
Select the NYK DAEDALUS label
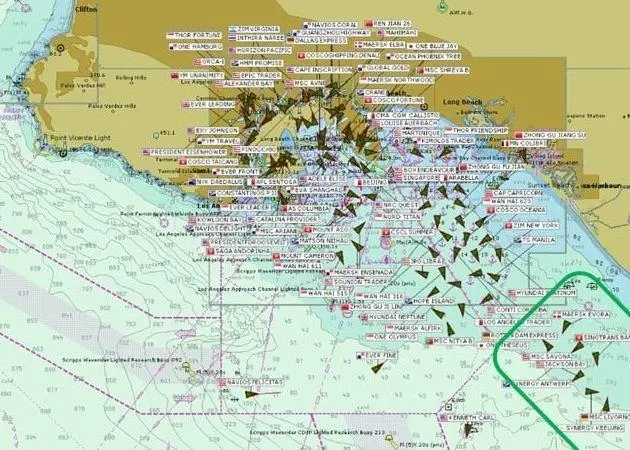217,182
